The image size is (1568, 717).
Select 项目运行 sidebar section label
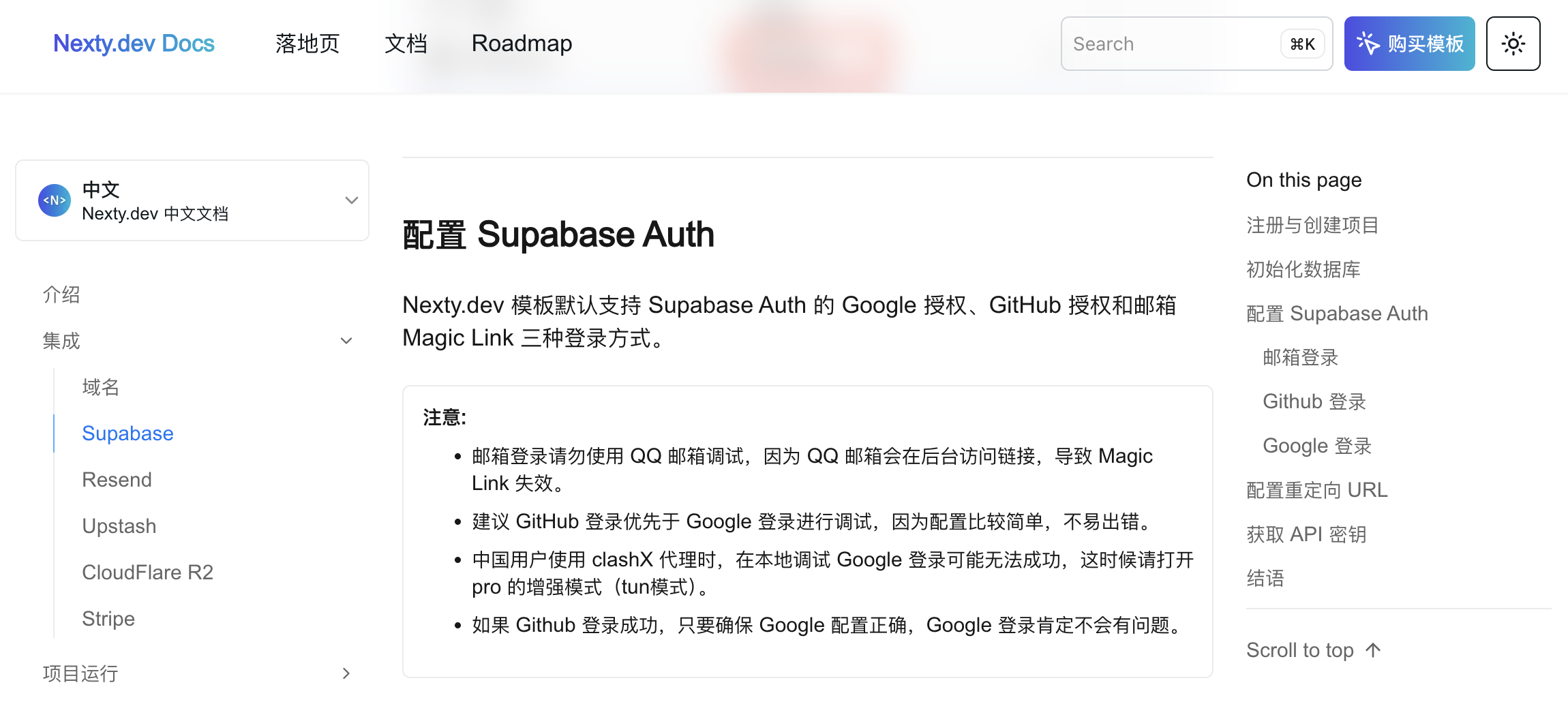80,673
